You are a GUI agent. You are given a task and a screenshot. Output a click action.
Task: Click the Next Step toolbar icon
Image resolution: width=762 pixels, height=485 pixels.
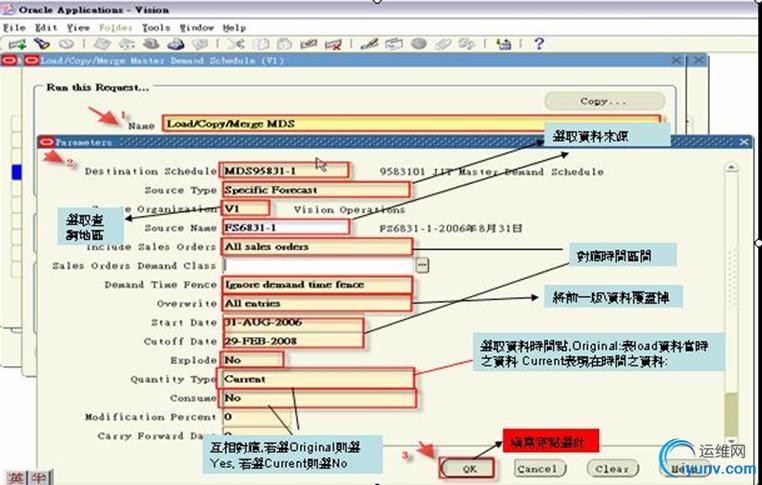click(x=127, y=44)
